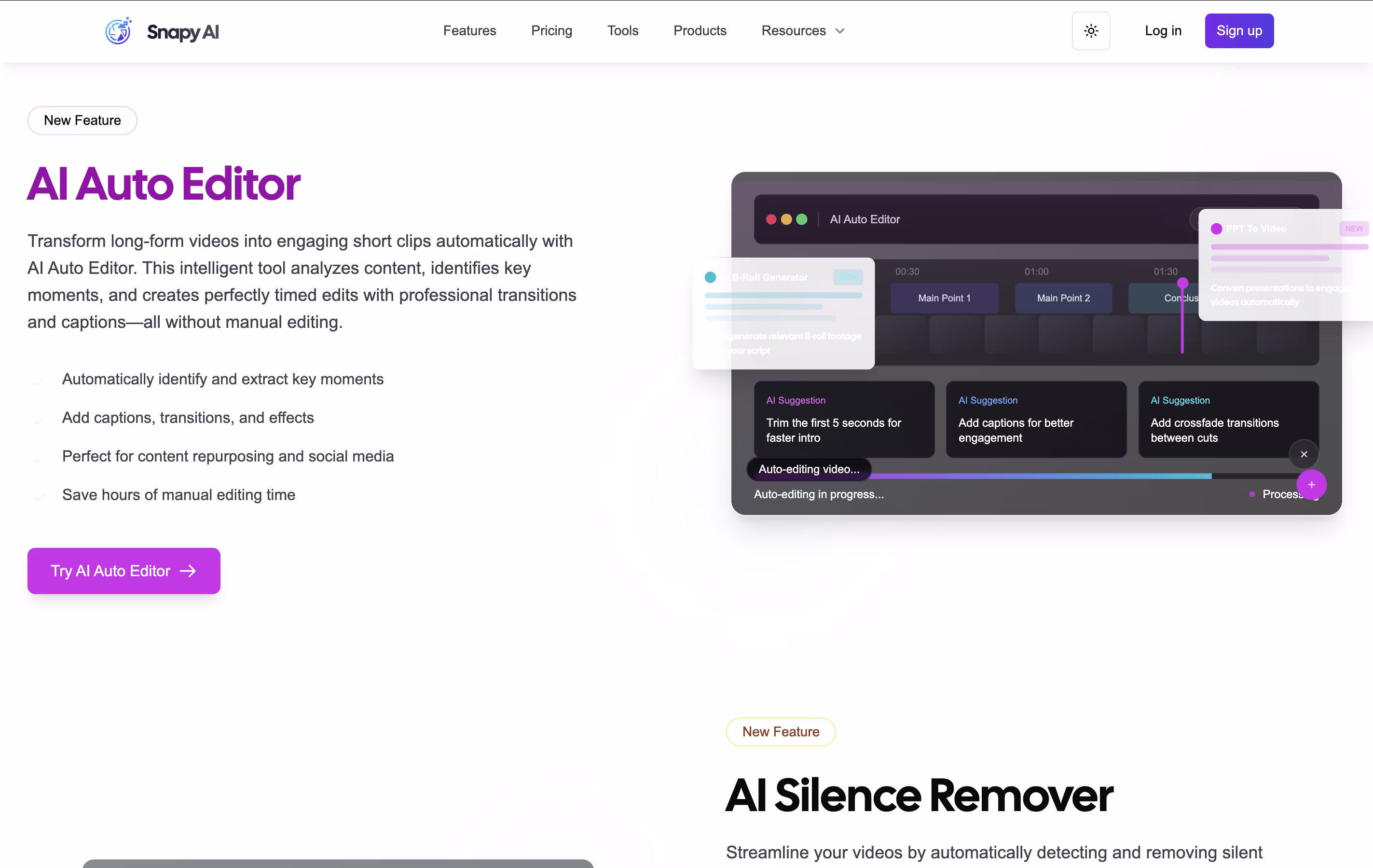Click the pink plus icon button
Screen dimensions: 1373x868
[x=1311, y=485]
